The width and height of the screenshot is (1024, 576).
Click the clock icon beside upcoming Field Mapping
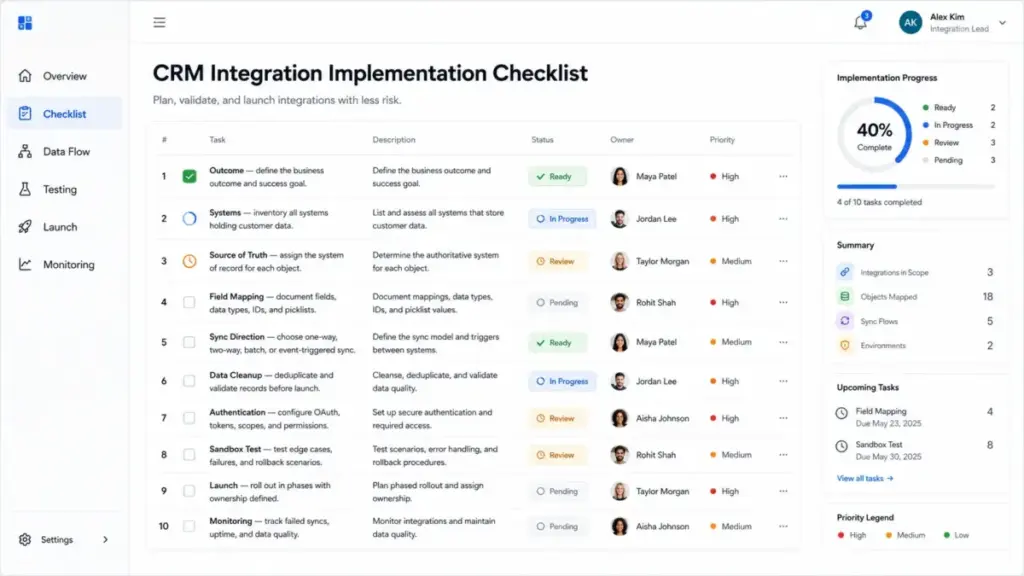pyautogui.click(x=842, y=413)
